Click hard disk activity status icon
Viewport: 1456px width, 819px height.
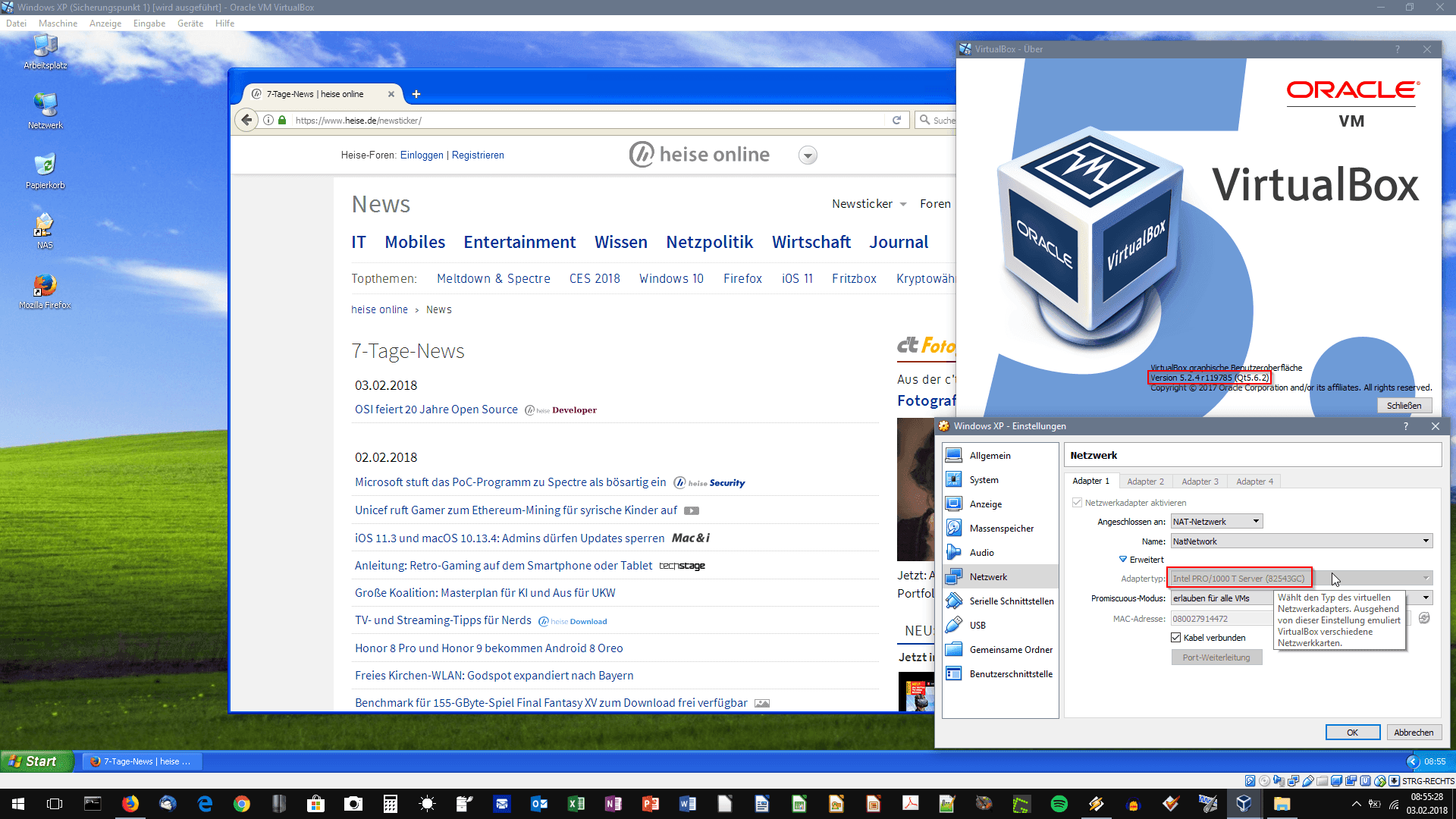click(x=1250, y=781)
